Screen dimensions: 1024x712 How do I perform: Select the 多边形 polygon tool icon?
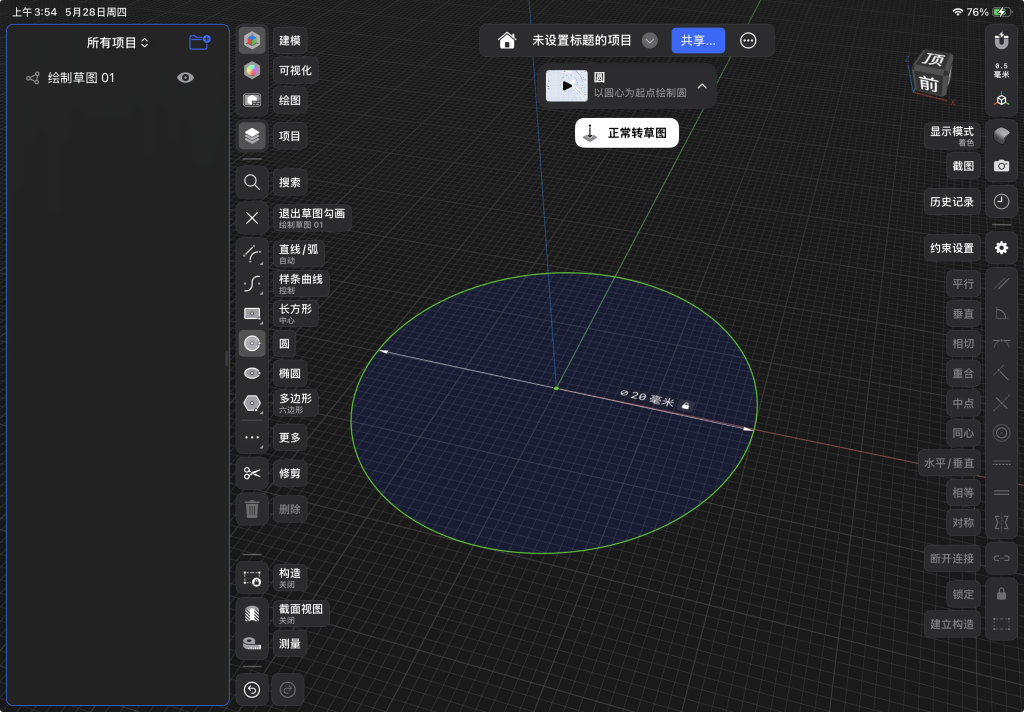coord(252,403)
